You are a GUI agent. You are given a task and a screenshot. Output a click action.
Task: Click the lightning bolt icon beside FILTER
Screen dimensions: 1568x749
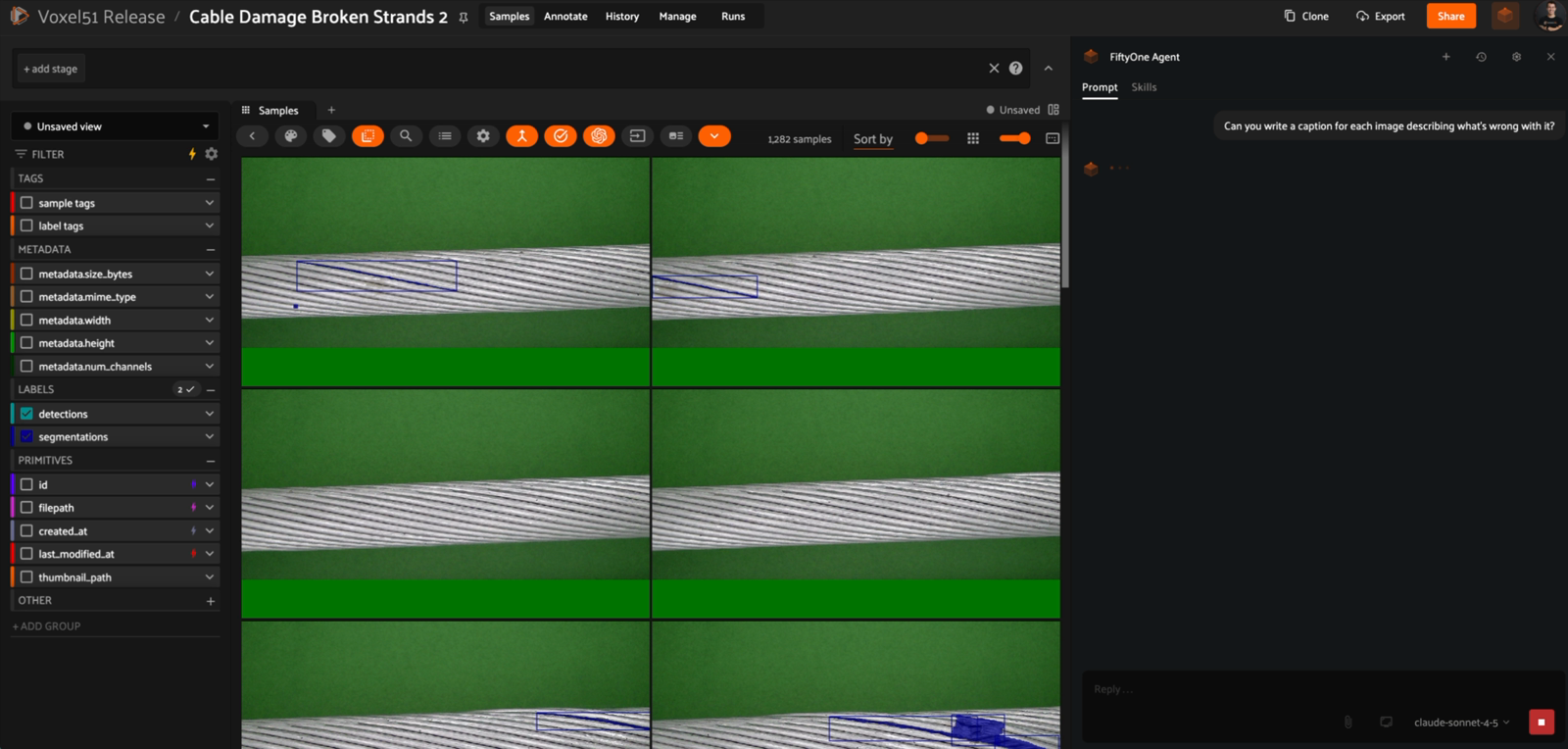[192, 154]
